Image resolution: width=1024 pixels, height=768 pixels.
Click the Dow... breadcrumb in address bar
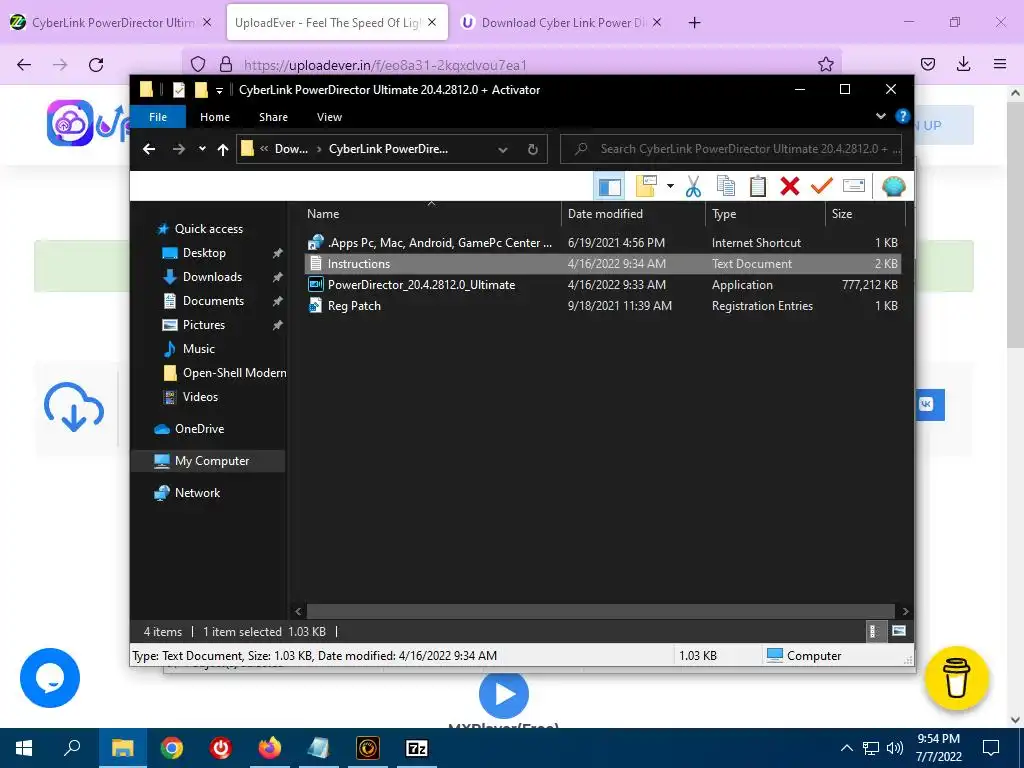[291, 149]
